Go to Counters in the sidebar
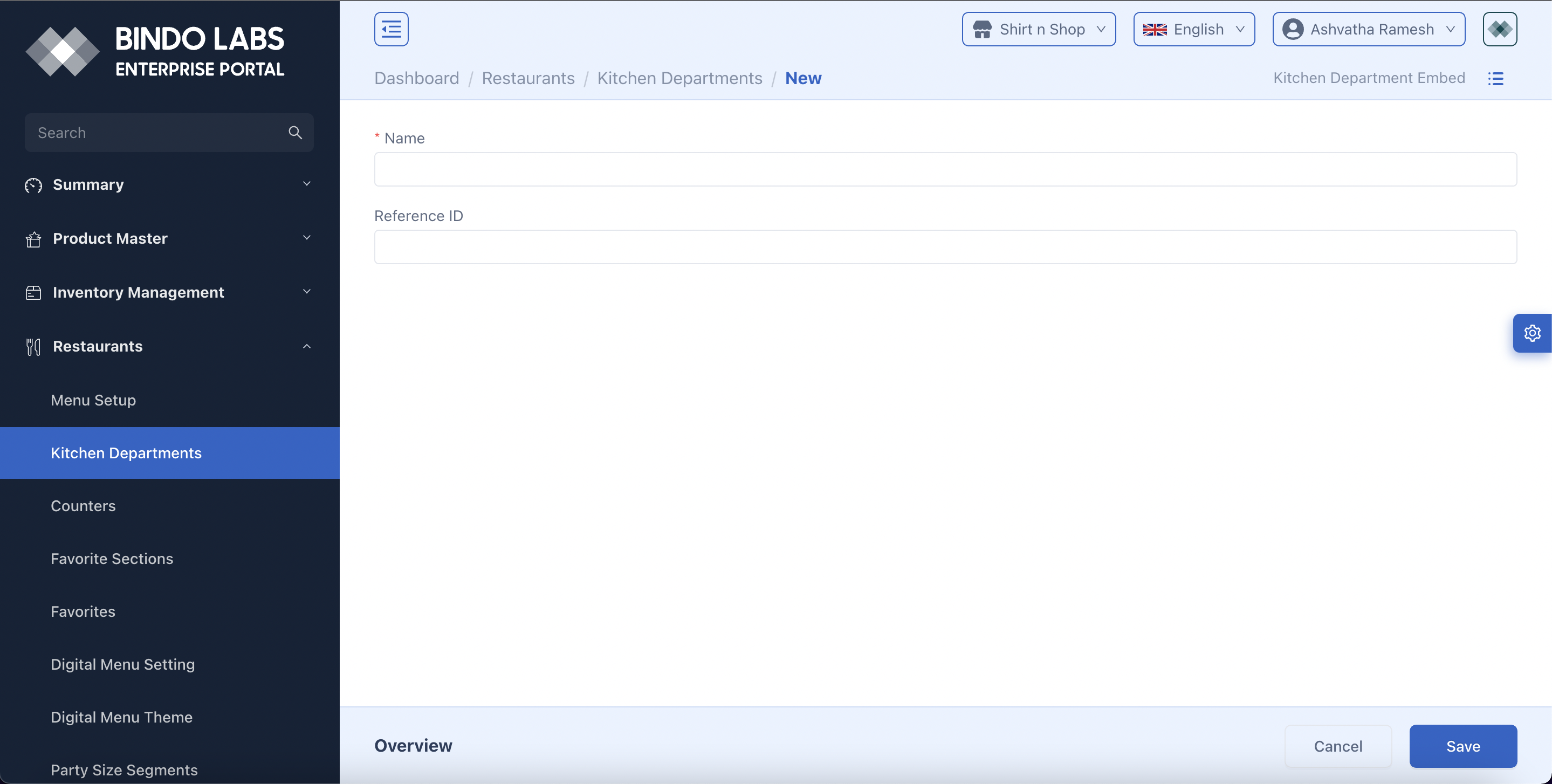 [83, 506]
